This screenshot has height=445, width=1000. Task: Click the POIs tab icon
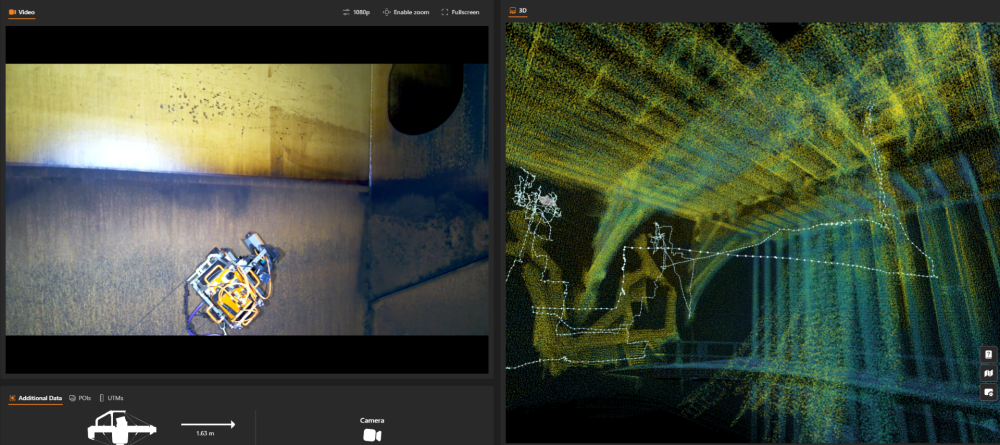pyautogui.click(x=73, y=398)
